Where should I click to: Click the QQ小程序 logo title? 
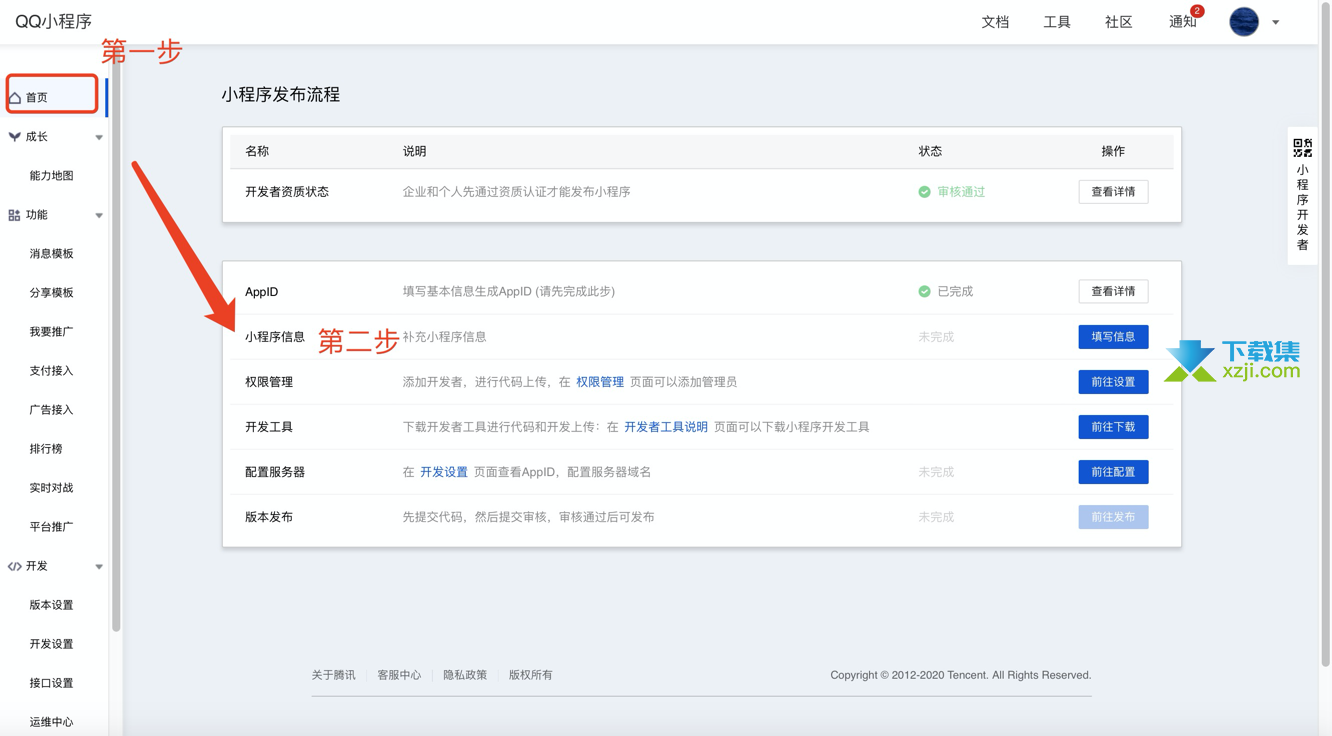coord(54,21)
